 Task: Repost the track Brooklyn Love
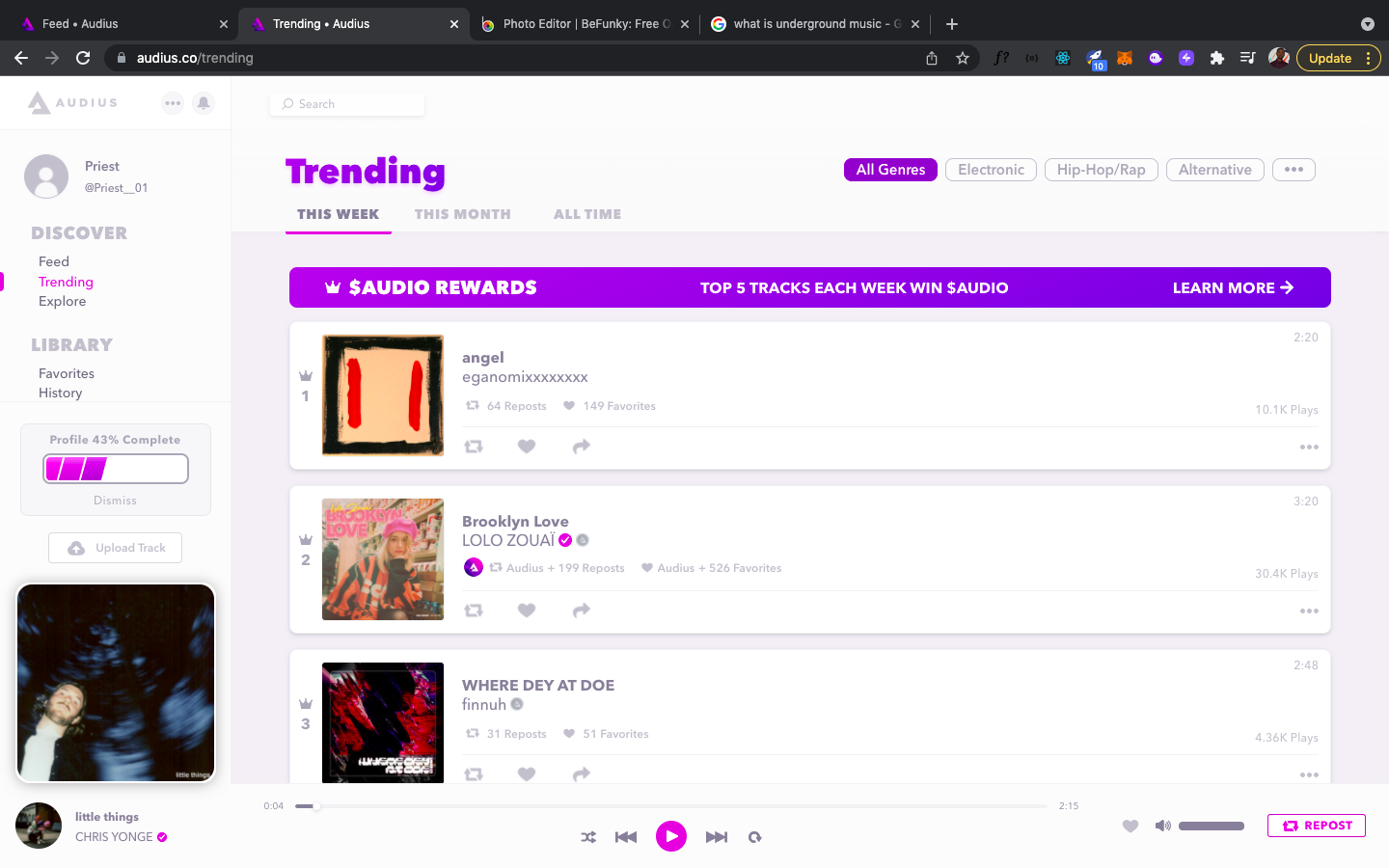pyautogui.click(x=474, y=610)
